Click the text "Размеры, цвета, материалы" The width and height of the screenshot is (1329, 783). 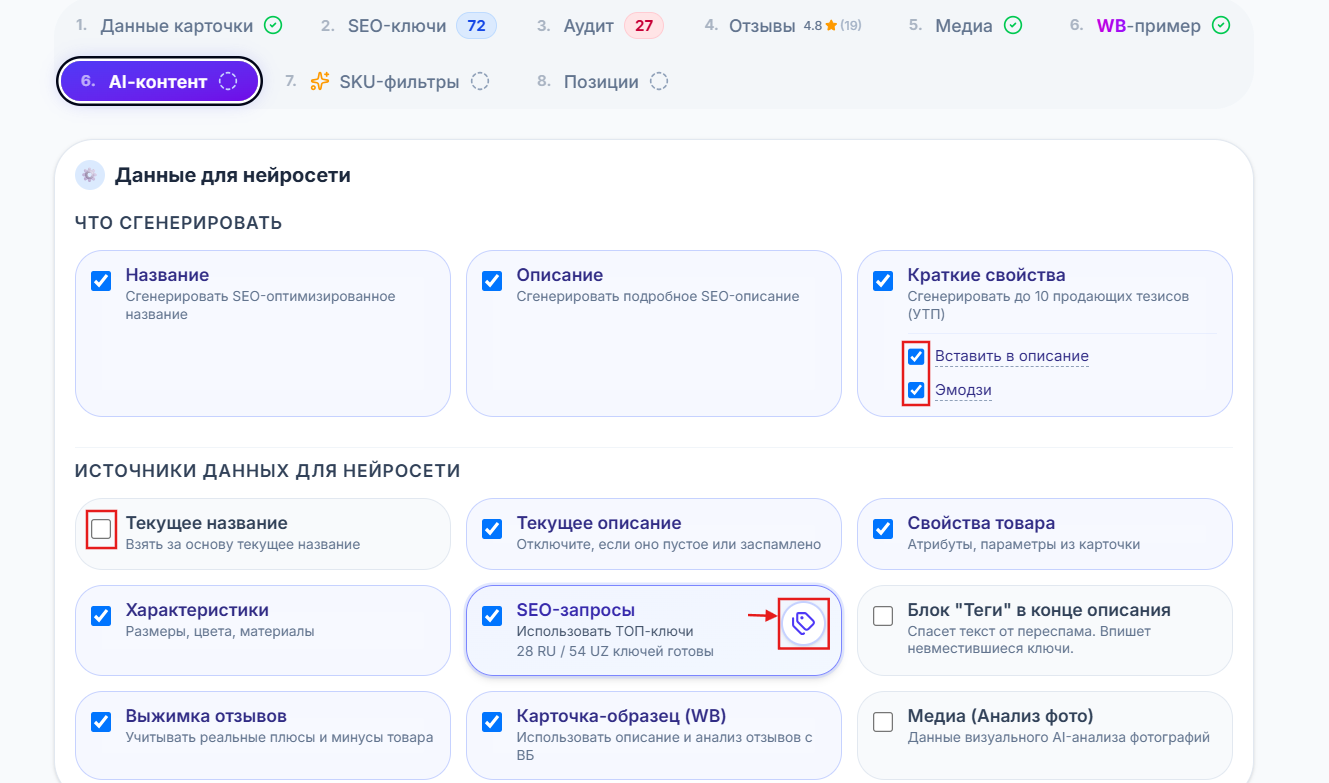click(x=220, y=632)
